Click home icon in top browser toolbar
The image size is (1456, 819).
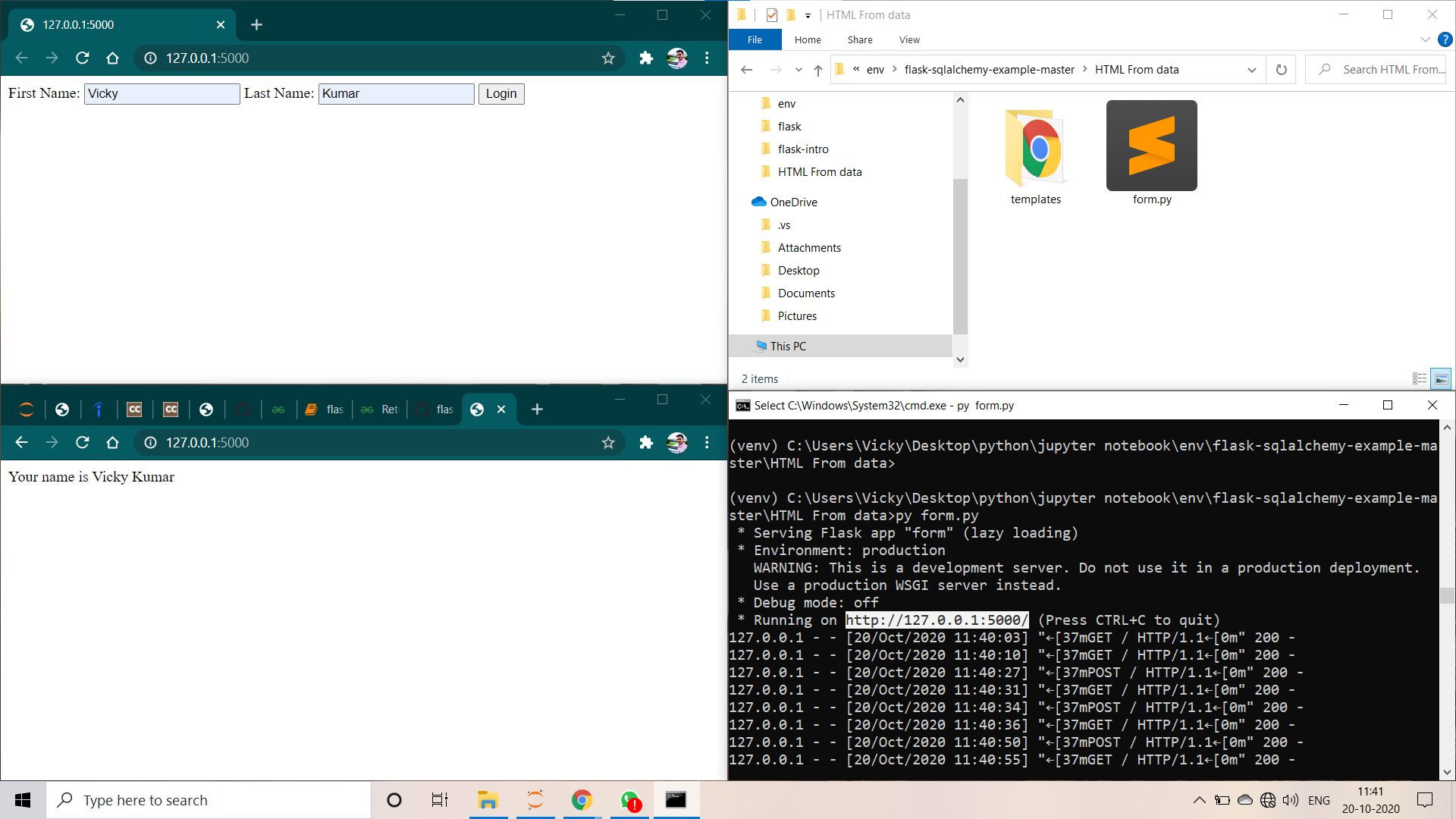click(x=112, y=58)
